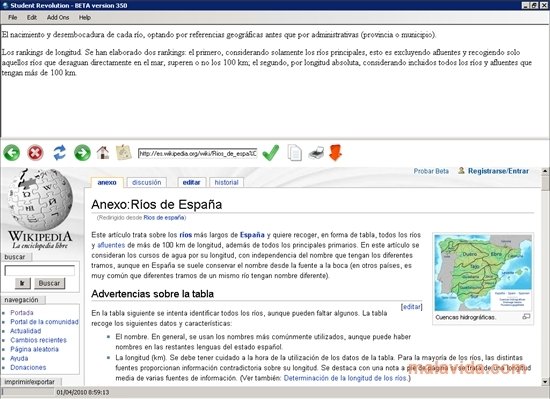Image resolution: width=550 pixels, height=399 pixels.
Task: Switch to the anexo tab
Action: 107,183
